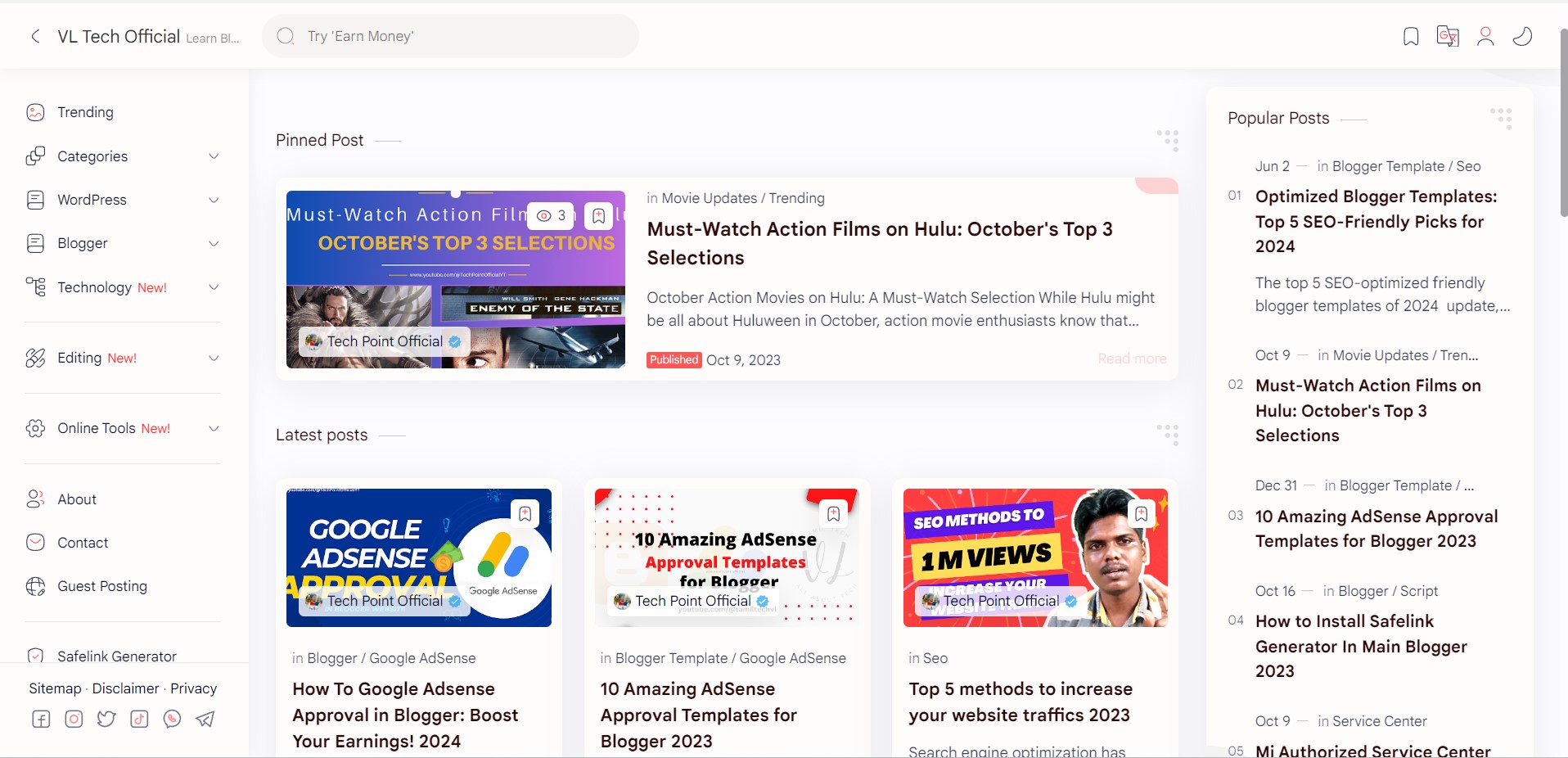Image resolution: width=1568 pixels, height=758 pixels.
Task: Bookmark the SEO methods 1M views post
Action: click(x=1141, y=513)
